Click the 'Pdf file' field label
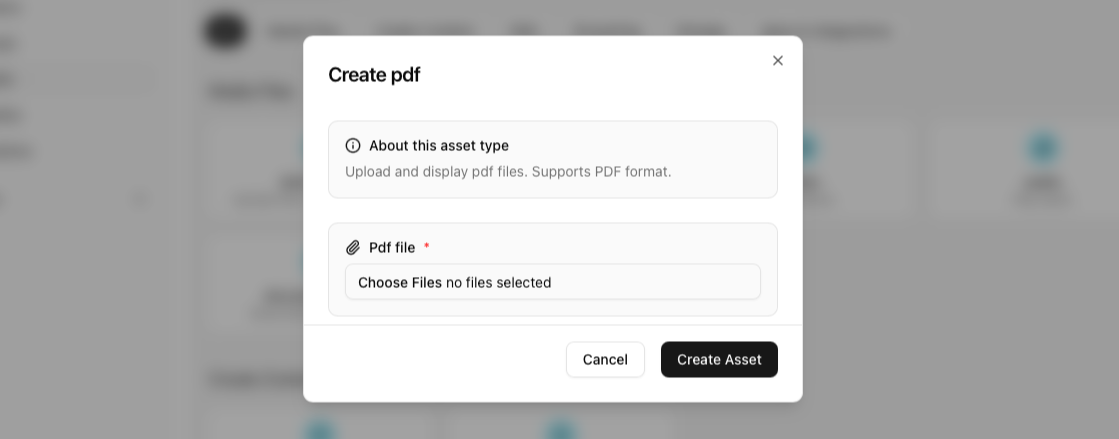1119x439 pixels. [391, 248]
